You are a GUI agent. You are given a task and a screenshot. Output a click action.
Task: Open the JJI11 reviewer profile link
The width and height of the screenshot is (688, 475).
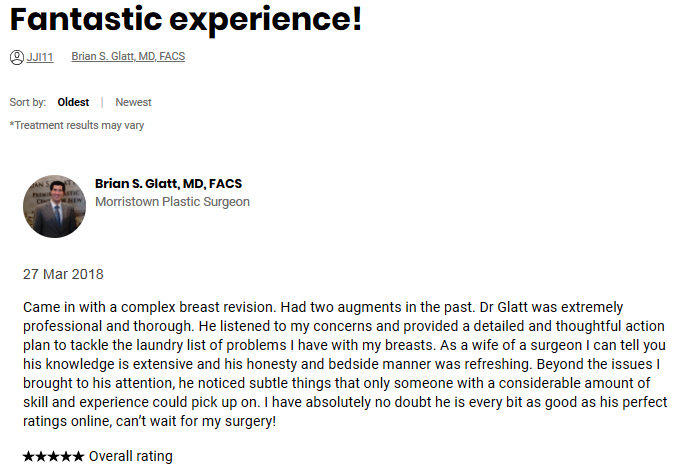point(40,57)
